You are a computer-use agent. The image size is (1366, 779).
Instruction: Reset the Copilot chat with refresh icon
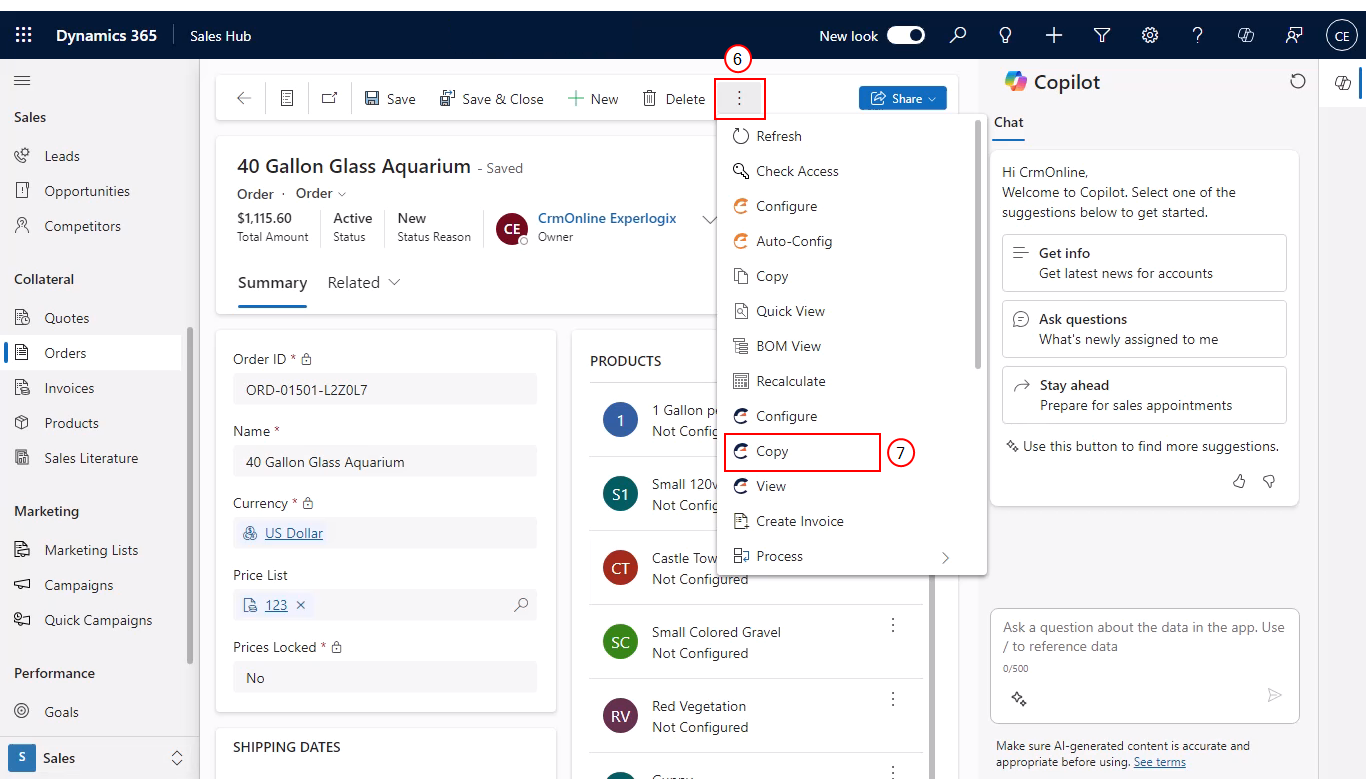click(x=1298, y=81)
